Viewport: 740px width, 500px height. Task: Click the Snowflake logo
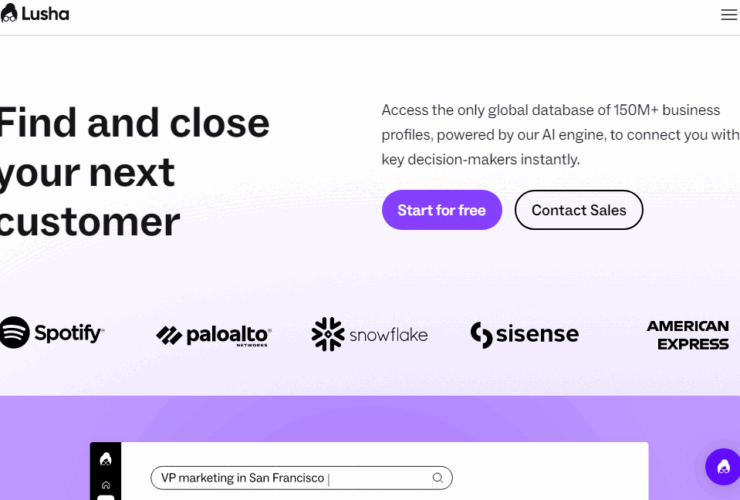370,334
